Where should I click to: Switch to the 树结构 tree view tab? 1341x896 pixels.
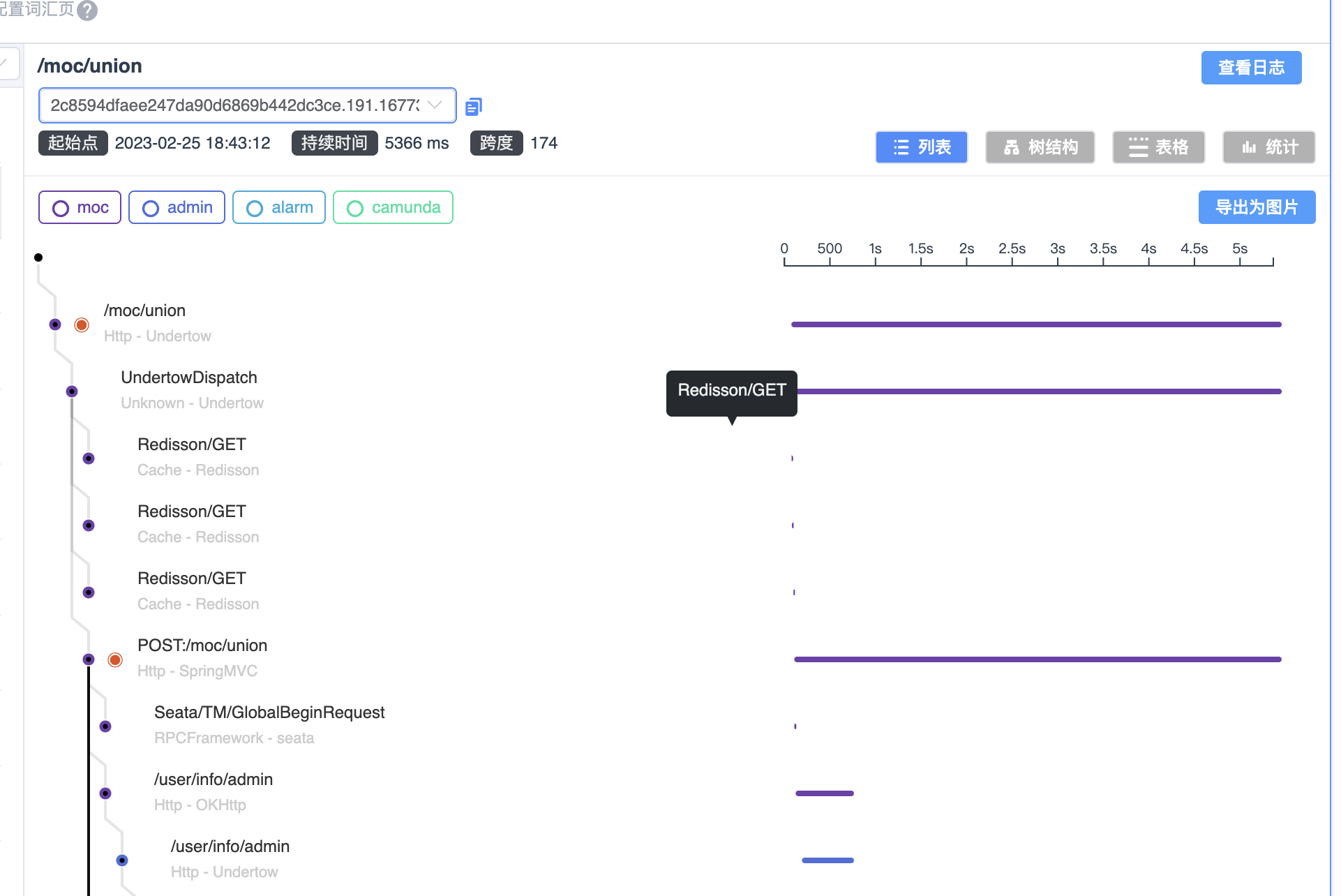[x=1040, y=147]
